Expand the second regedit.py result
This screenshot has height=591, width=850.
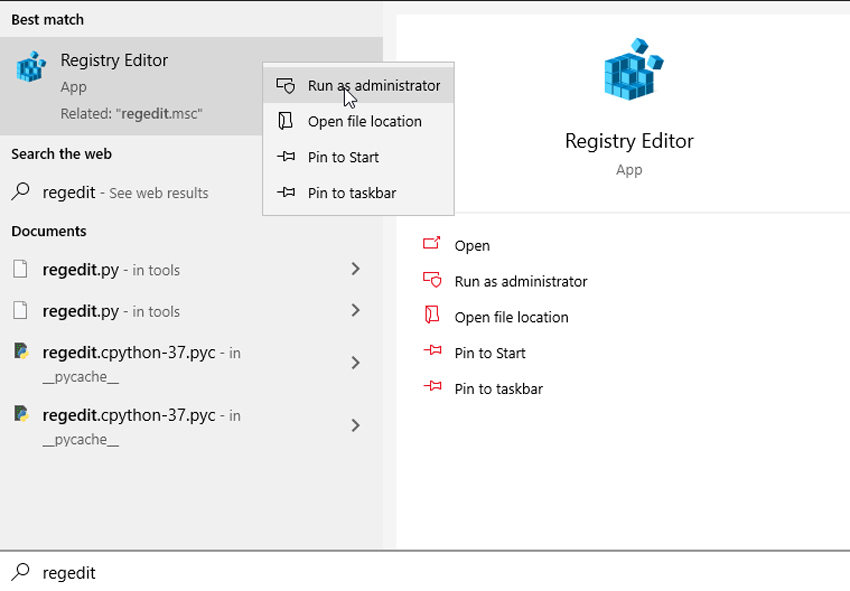pyautogui.click(x=355, y=311)
